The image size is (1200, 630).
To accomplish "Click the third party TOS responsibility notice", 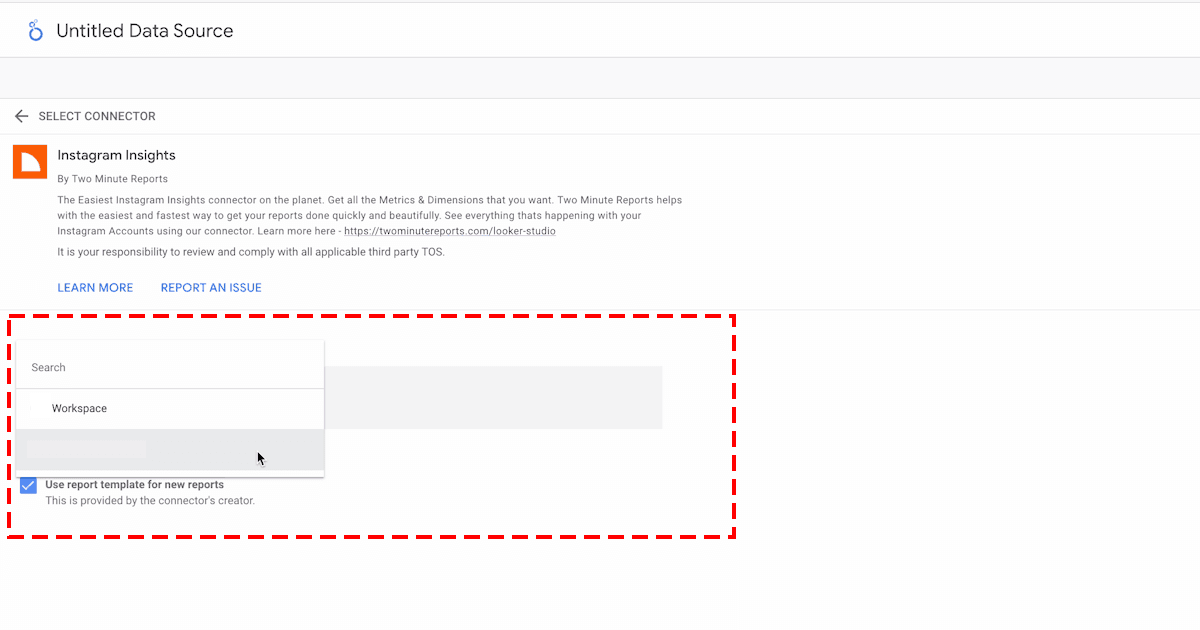I will 250,252.
